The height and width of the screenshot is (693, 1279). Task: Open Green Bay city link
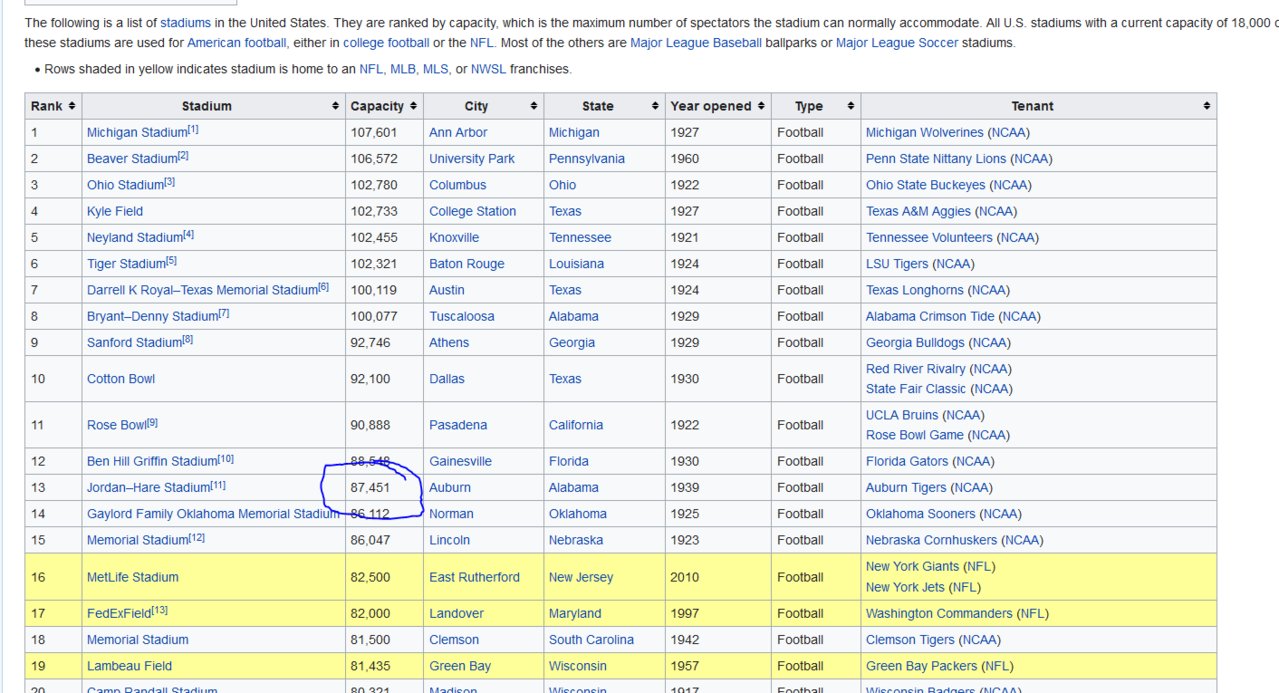[x=461, y=666]
